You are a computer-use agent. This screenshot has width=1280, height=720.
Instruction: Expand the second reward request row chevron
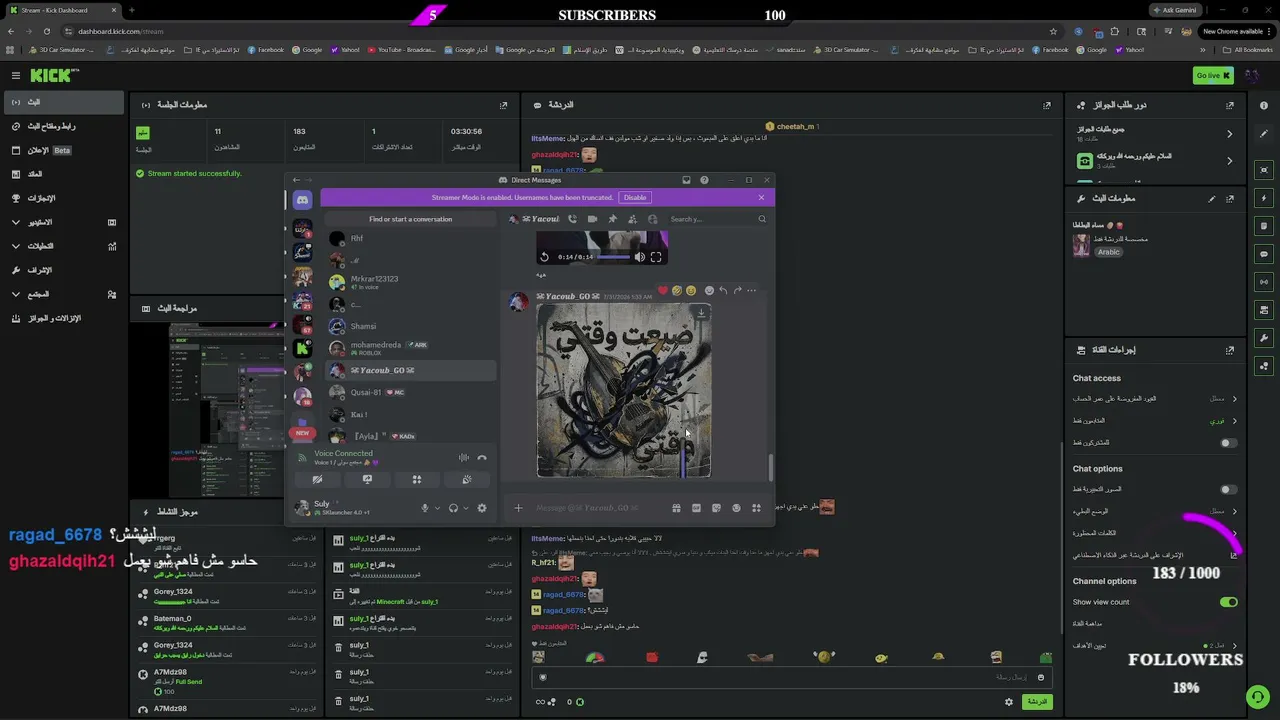pyautogui.click(x=1230, y=160)
